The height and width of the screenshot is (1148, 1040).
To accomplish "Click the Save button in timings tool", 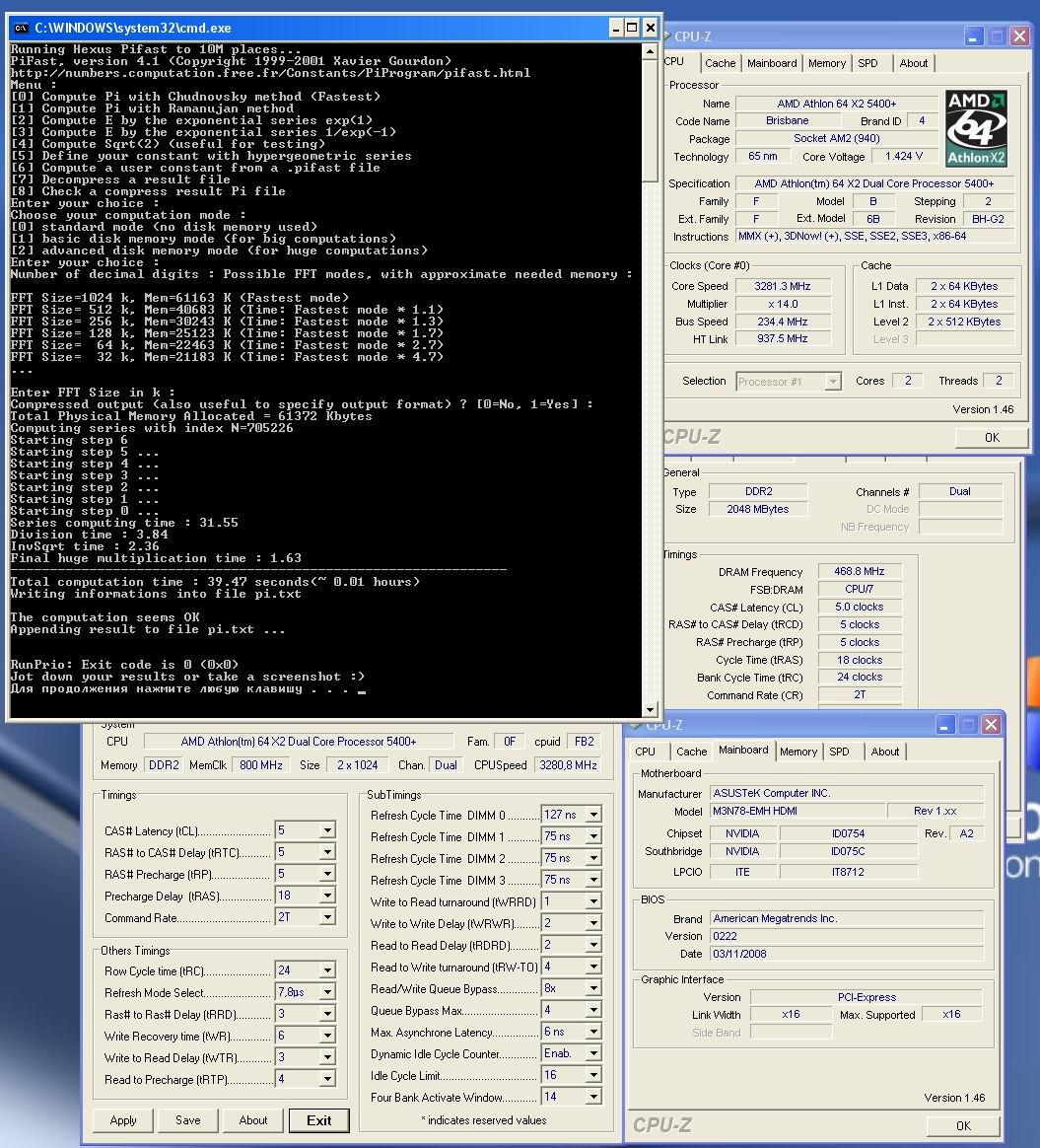I will (188, 1120).
